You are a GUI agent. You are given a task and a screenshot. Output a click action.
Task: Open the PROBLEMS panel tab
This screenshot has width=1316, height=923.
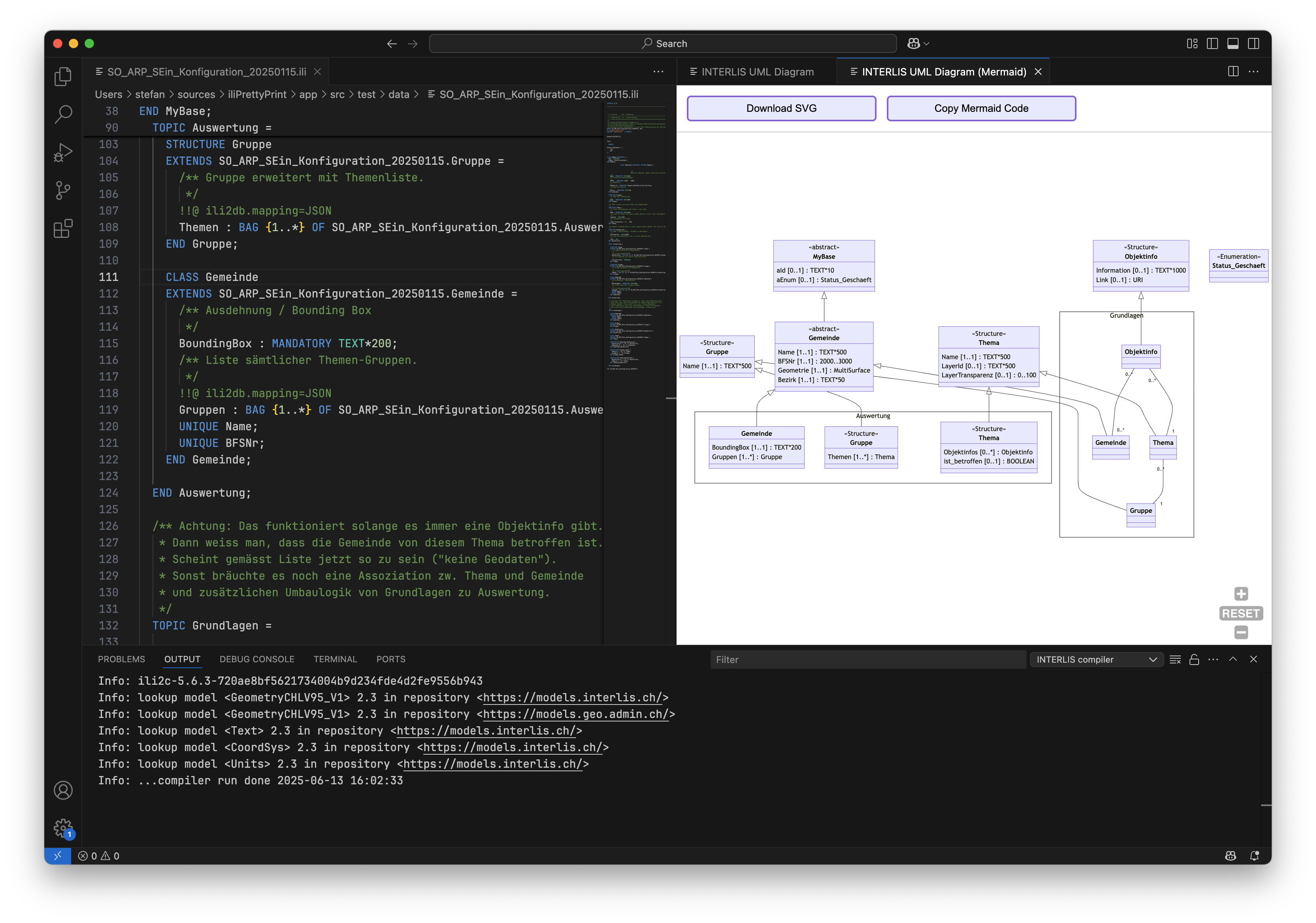tap(121, 659)
